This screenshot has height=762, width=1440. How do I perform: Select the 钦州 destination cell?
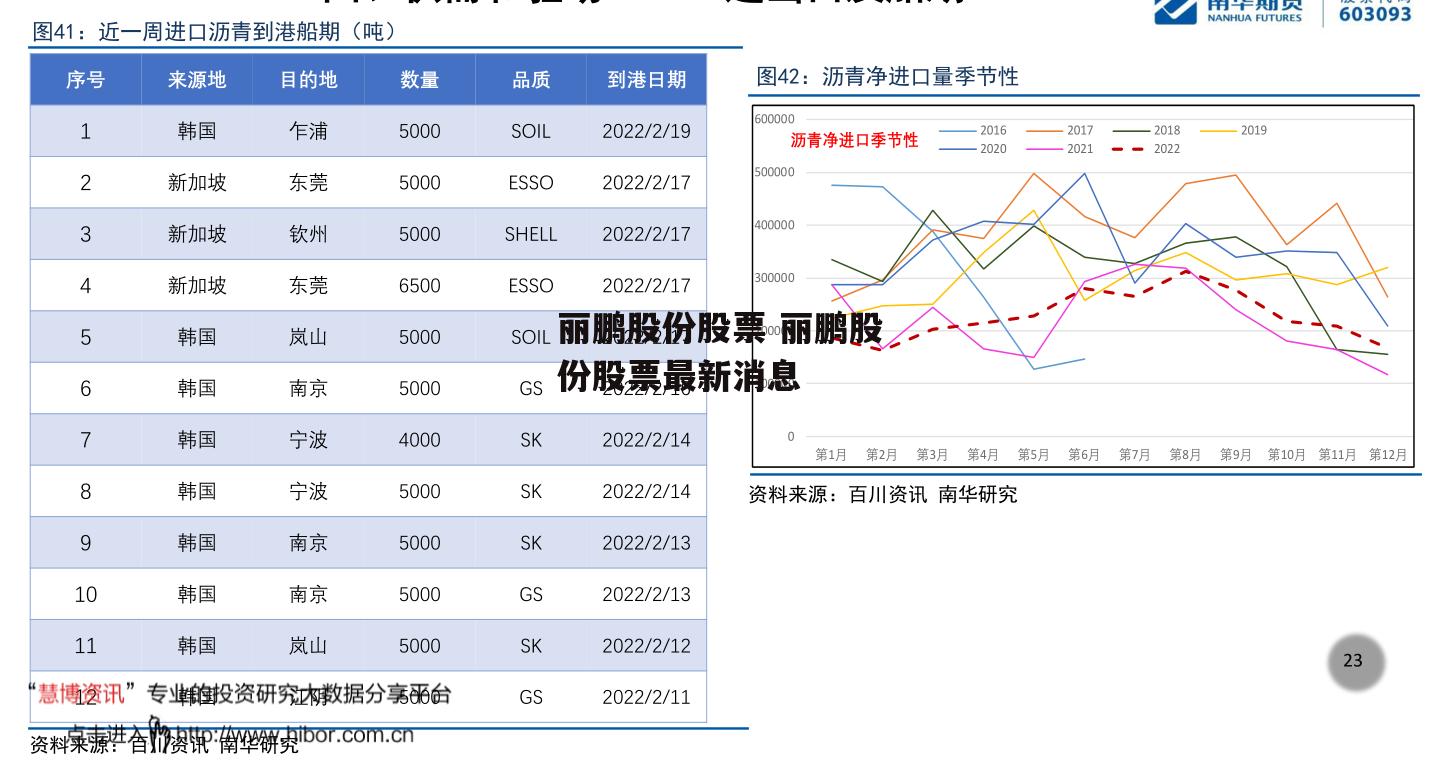[x=308, y=234]
